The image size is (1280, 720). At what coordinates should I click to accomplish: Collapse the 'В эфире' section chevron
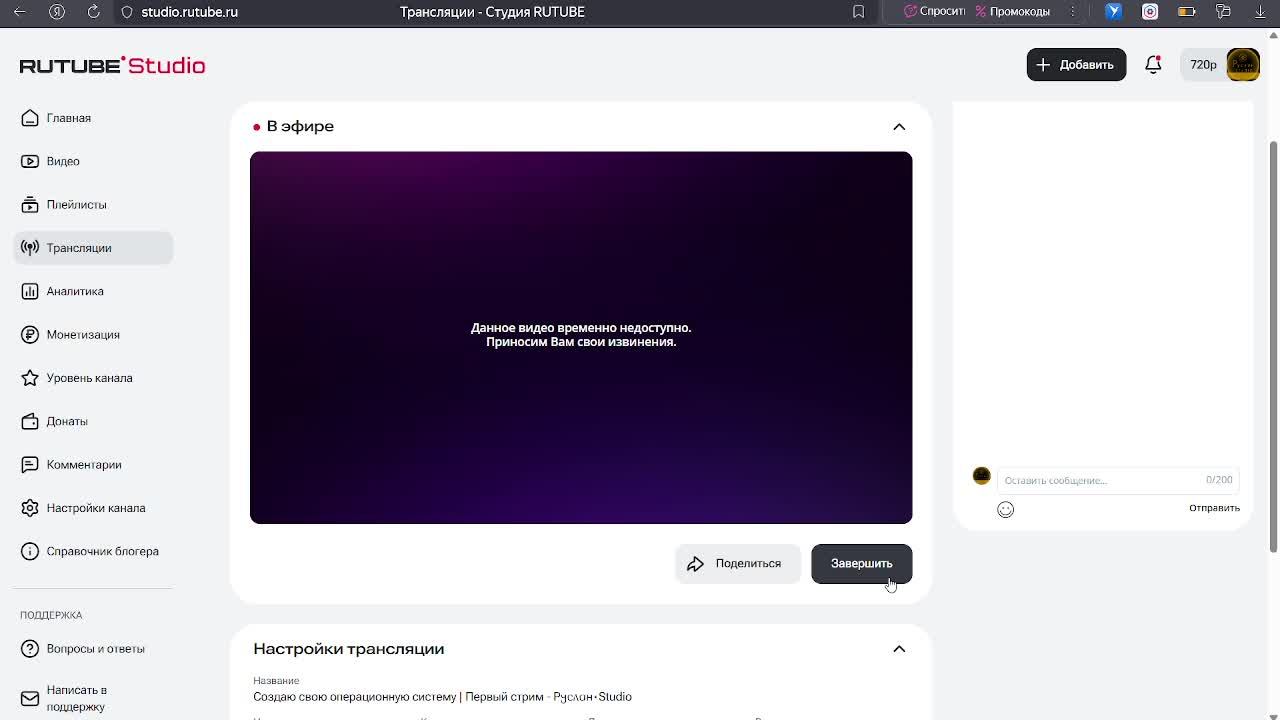tap(899, 127)
